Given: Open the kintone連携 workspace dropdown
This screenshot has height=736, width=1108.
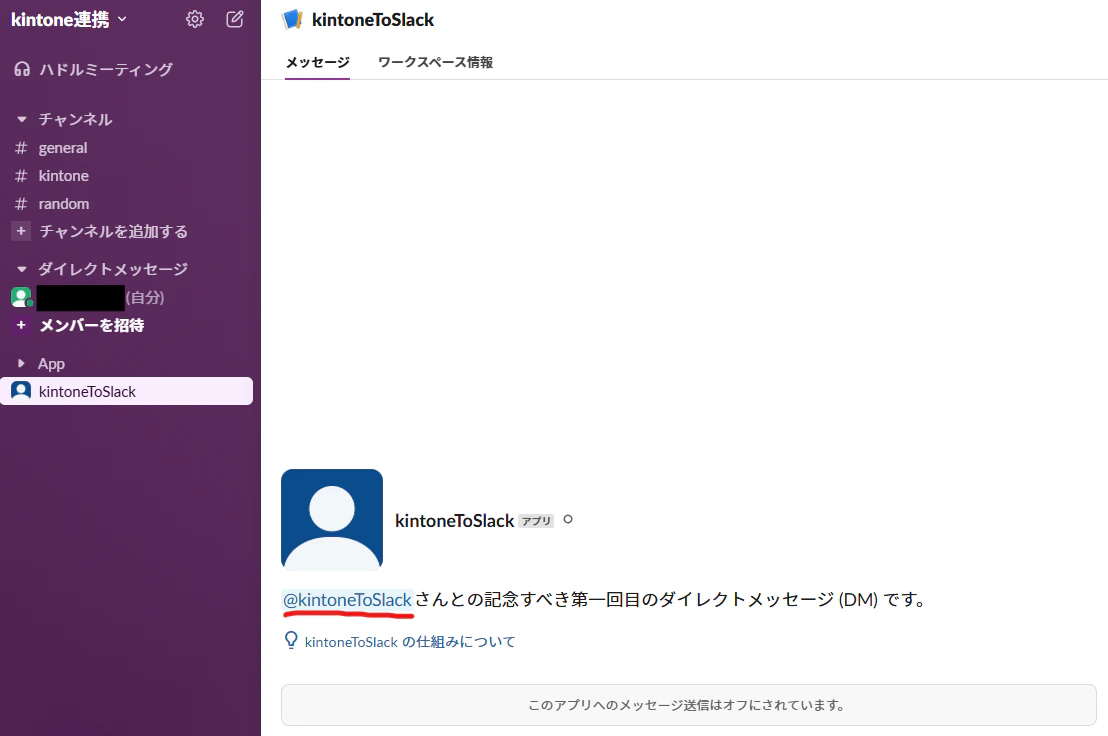Looking at the screenshot, I should tap(69, 19).
